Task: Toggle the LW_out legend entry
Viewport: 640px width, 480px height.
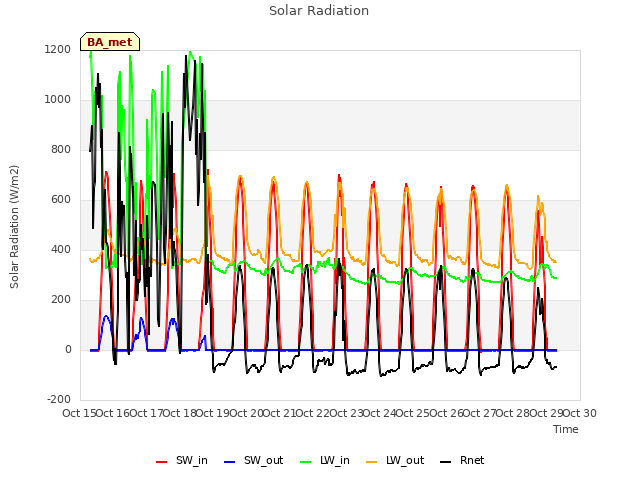Action: pyautogui.click(x=395, y=461)
